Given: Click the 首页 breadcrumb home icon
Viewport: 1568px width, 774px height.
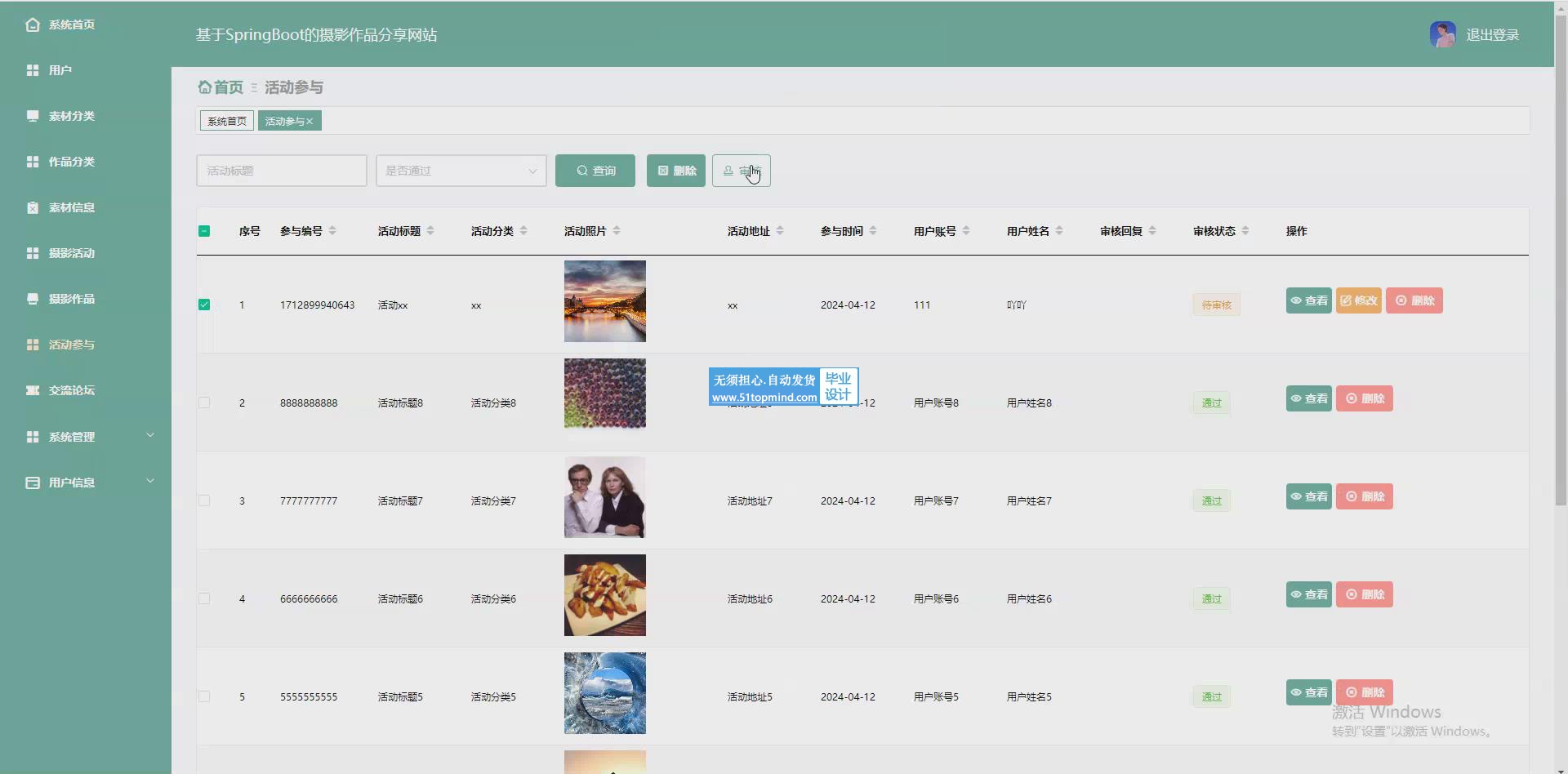Looking at the screenshot, I should point(205,87).
